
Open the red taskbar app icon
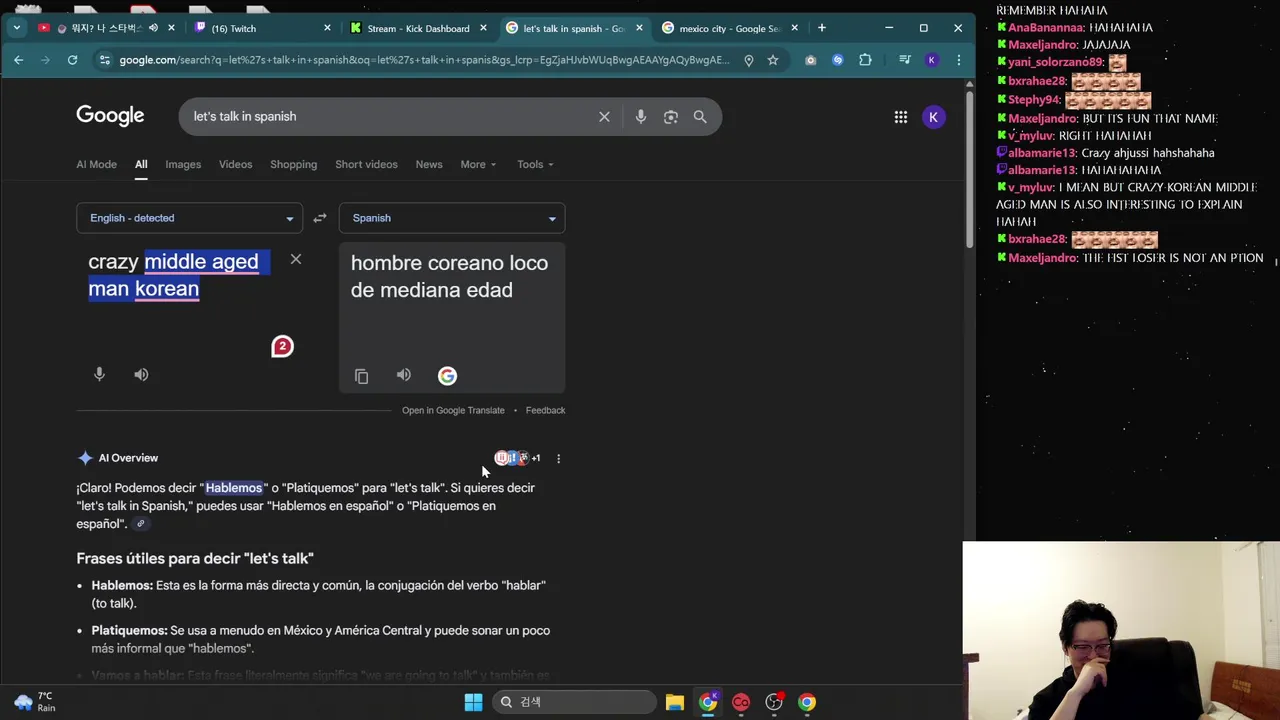click(741, 702)
